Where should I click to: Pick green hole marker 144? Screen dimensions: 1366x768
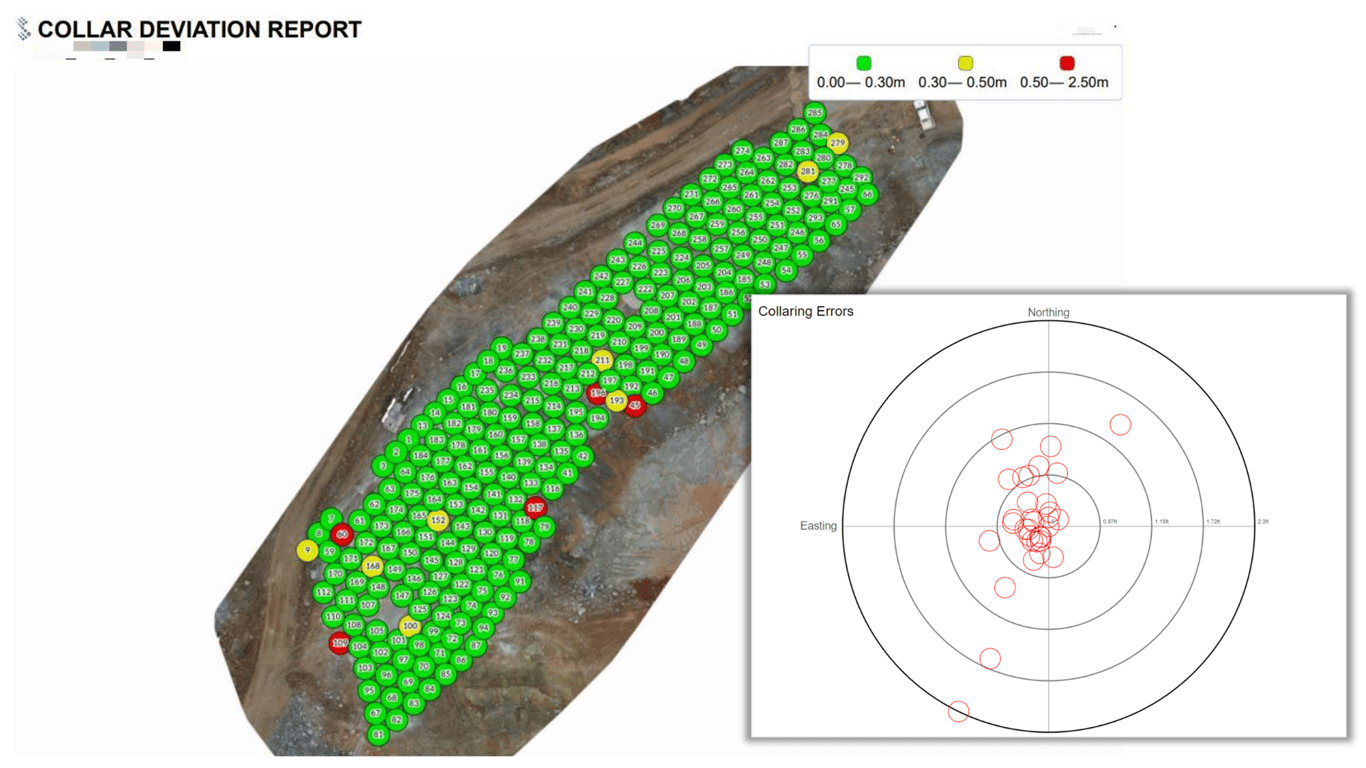pyautogui.click(x=447, y=543)
